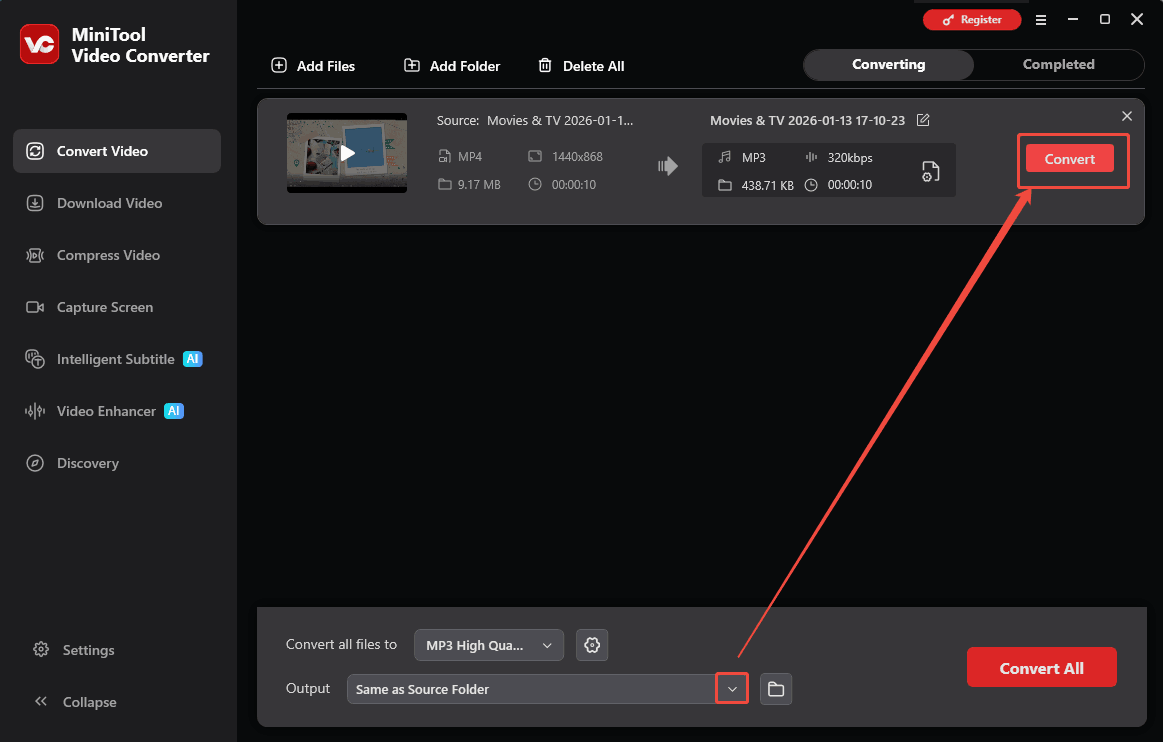Click the 438.71 KB output size

[767, 186]
